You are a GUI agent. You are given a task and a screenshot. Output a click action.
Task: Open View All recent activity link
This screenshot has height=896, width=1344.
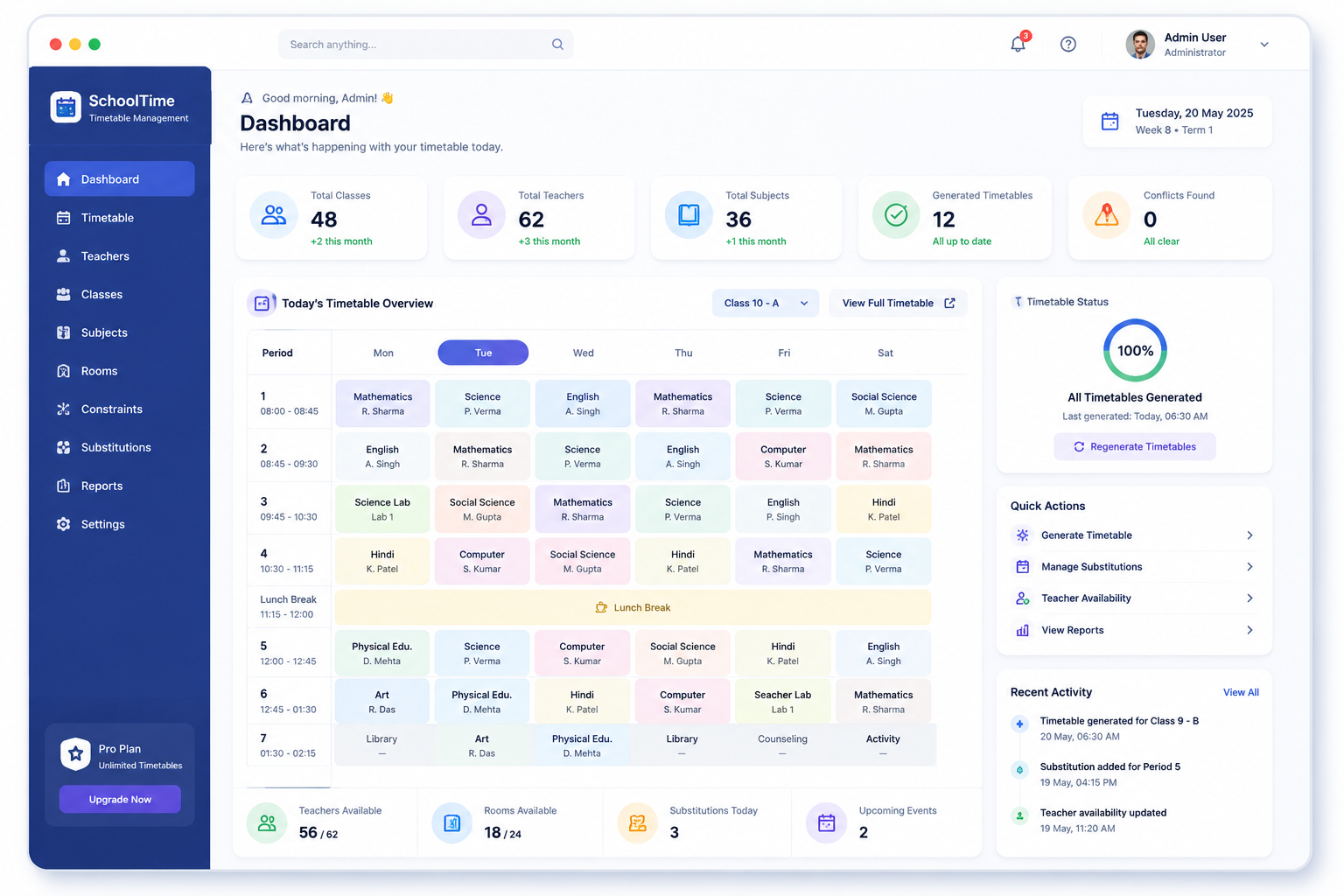tap(1241, 692)
